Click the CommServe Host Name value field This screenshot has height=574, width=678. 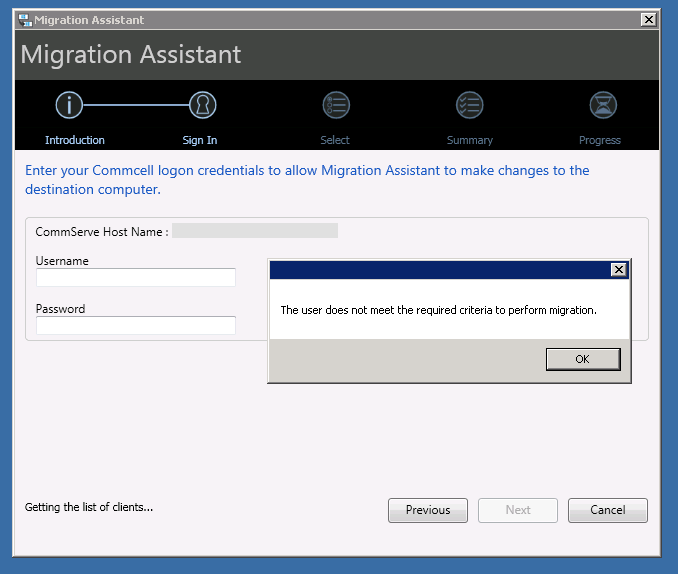[255, 231]
